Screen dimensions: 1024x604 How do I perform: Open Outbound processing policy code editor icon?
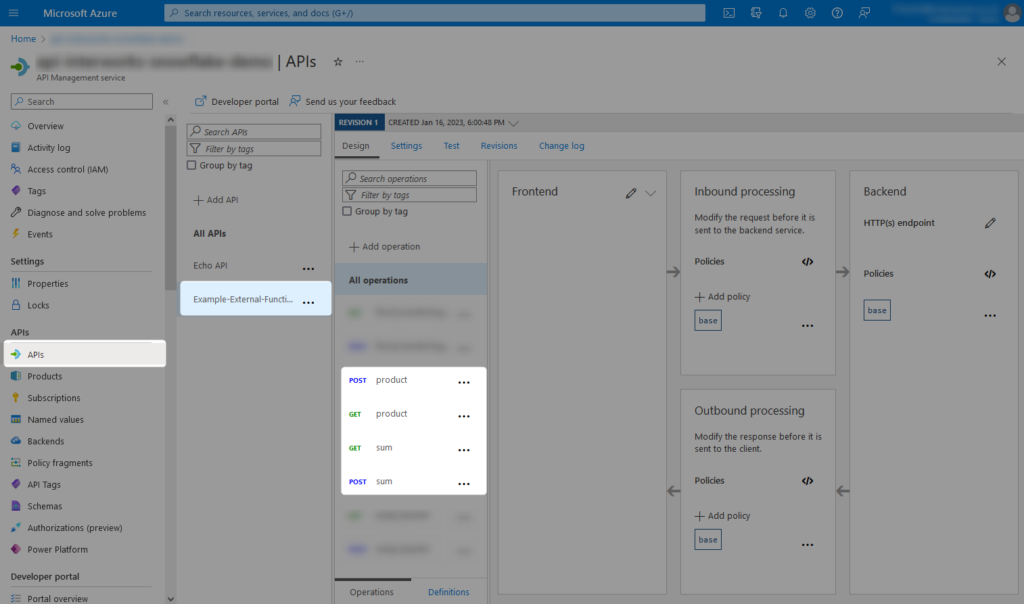click(x=807, y=481)
